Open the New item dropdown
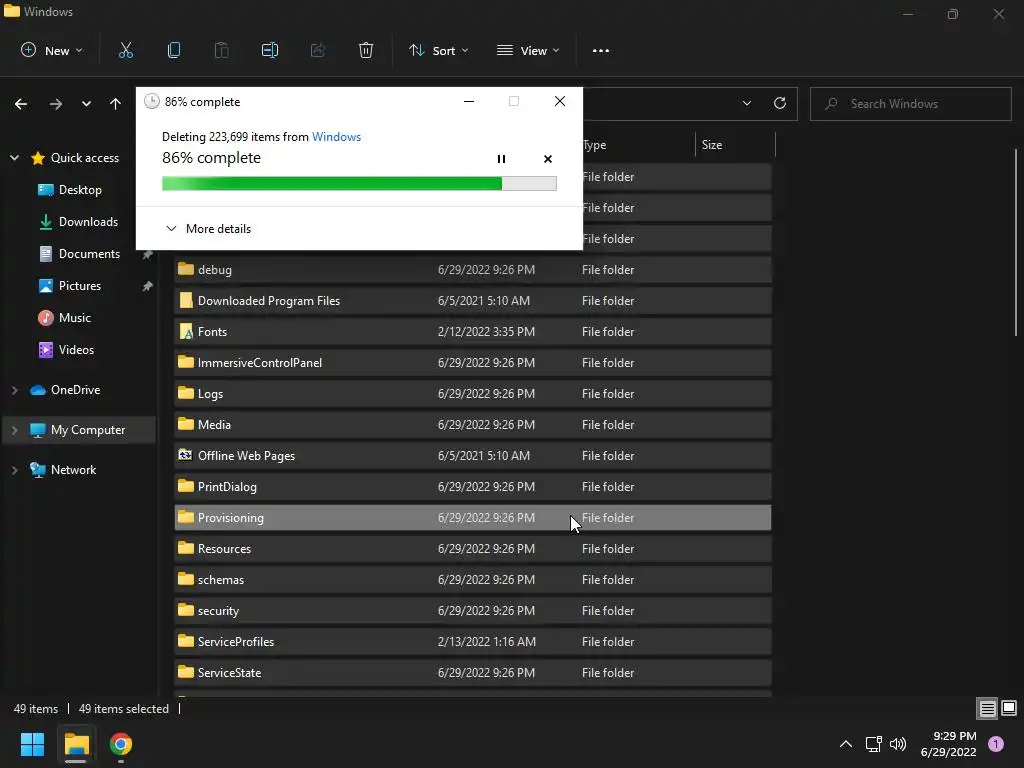1024x768 pixels. pyautogui.click(x=52, y=50)
